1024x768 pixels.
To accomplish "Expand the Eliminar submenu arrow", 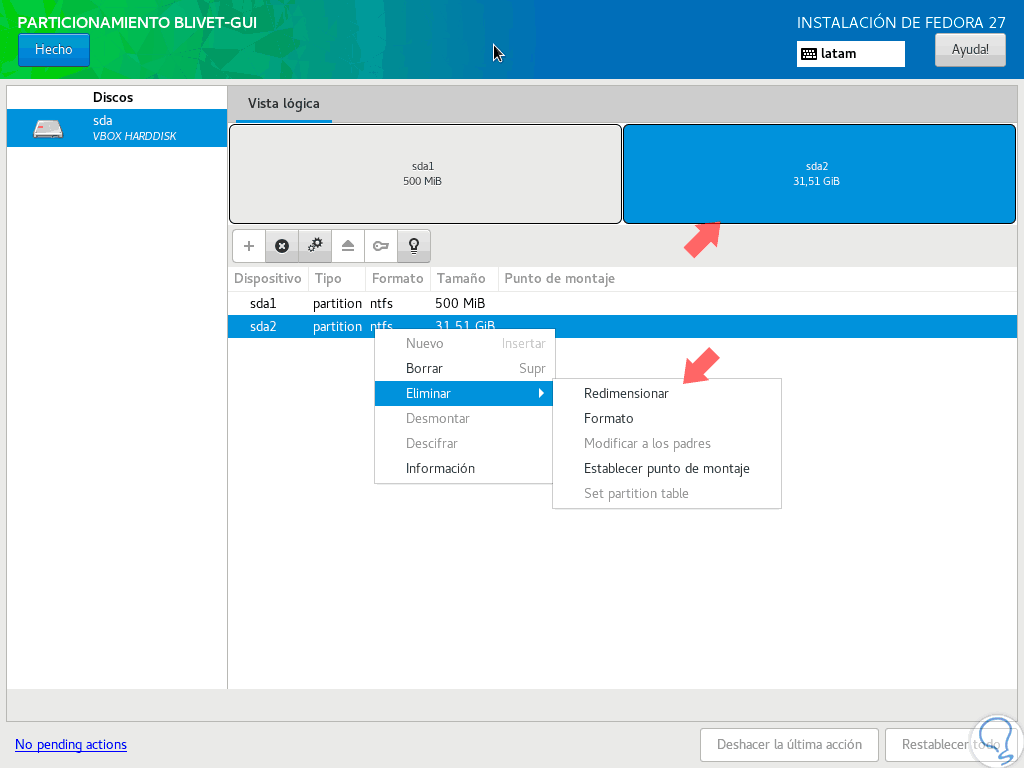I will pos(541,393).
